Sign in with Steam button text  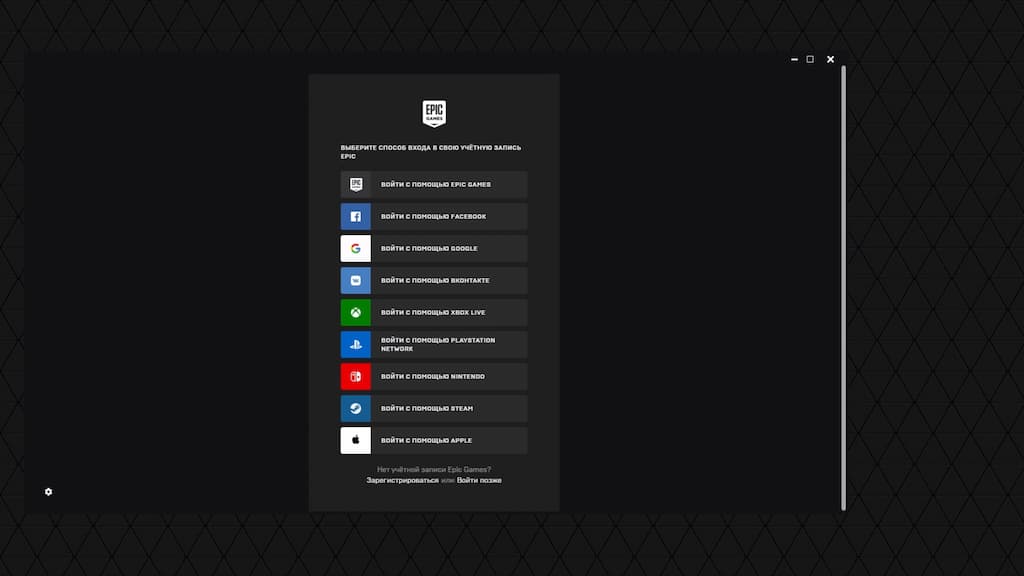point(427,409)
